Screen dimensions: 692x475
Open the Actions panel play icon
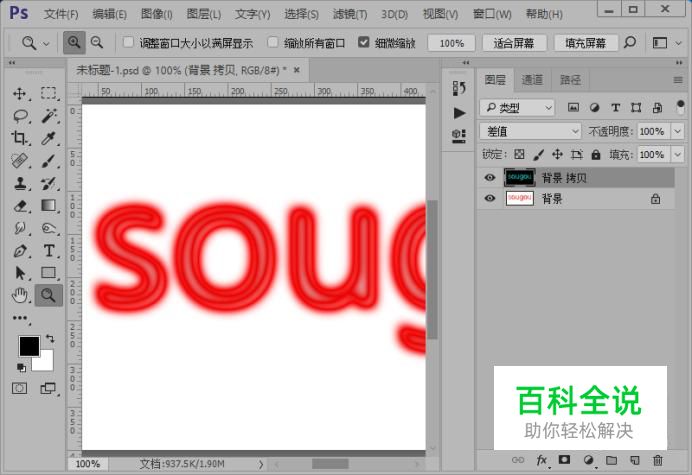tap(459, 113)
